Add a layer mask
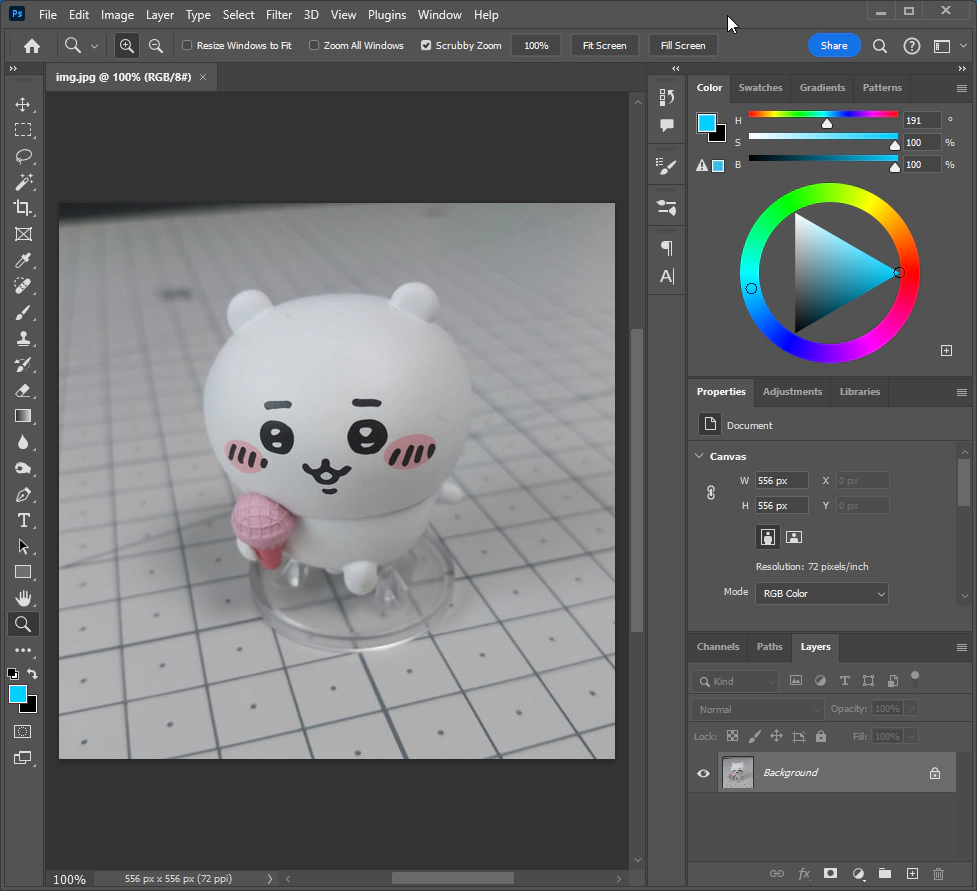Screen dimensions: 977x891 point(830,874)
